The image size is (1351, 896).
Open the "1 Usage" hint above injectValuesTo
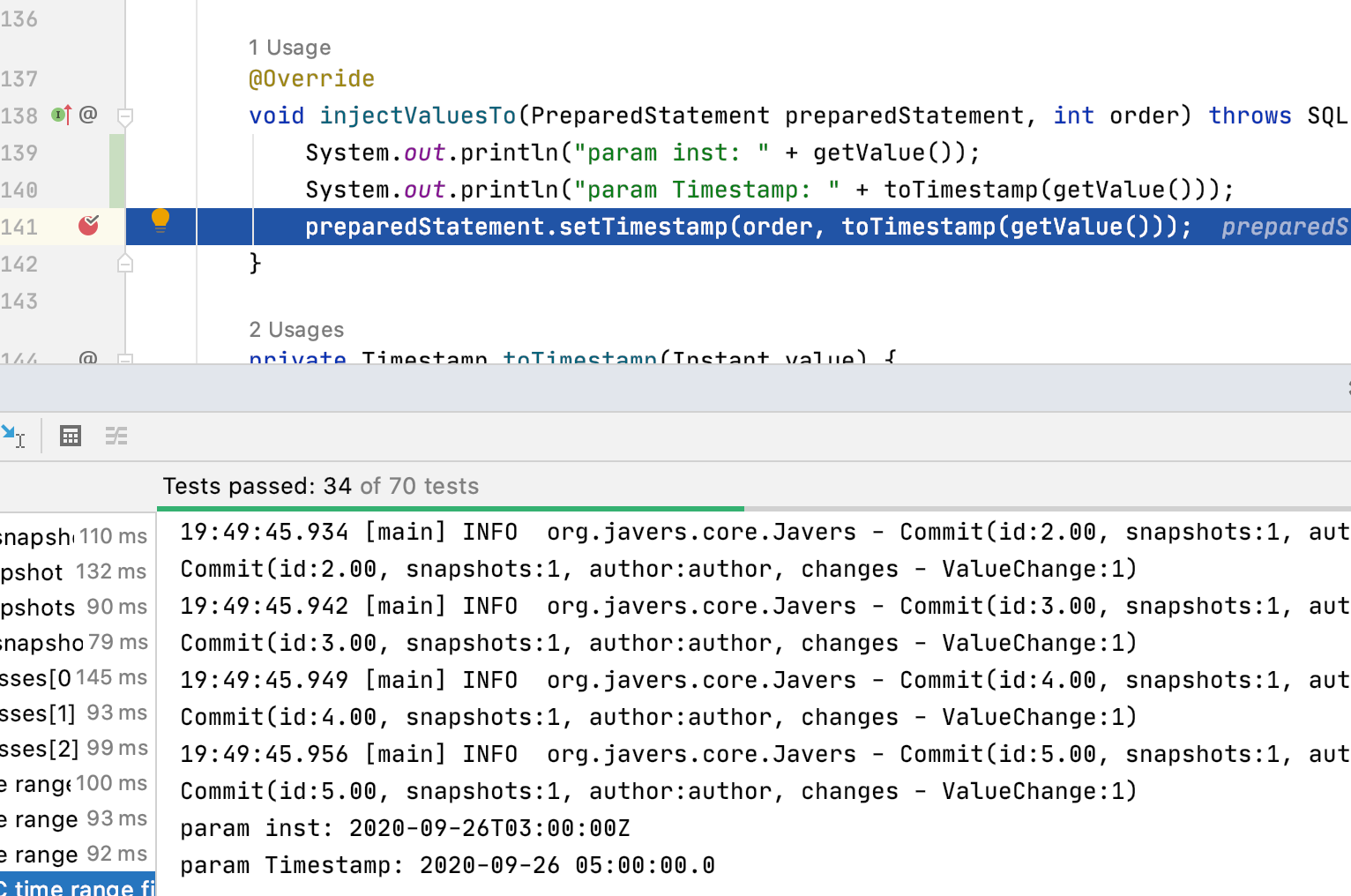(289, 47)
